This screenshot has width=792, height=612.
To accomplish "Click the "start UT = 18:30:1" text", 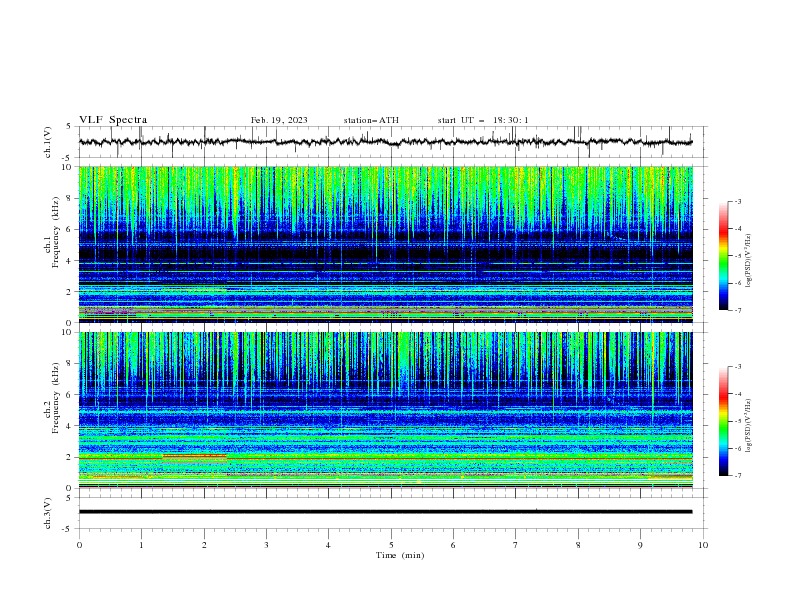I will [x=483, y=120].
